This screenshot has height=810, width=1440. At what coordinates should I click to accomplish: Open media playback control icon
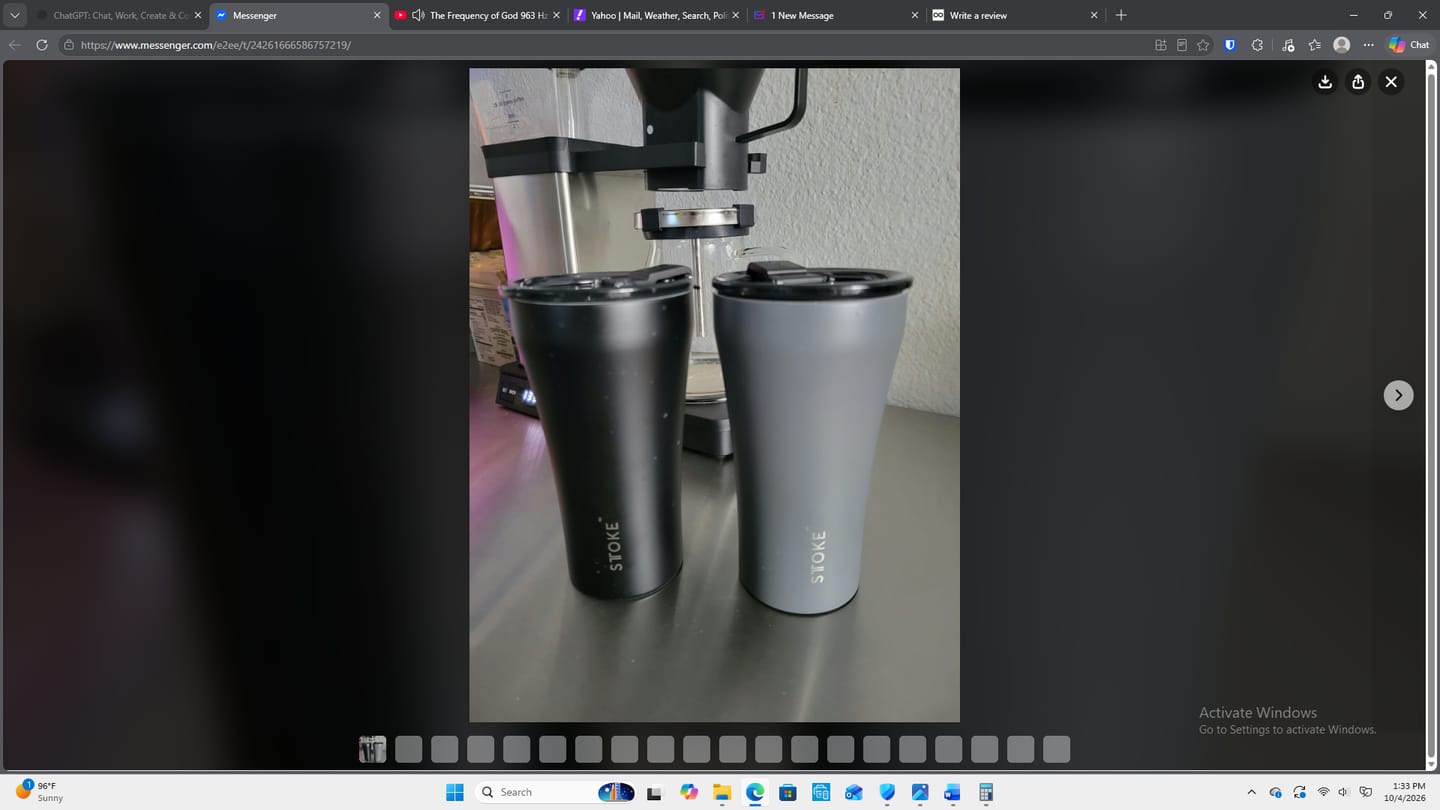[1288, 45]
